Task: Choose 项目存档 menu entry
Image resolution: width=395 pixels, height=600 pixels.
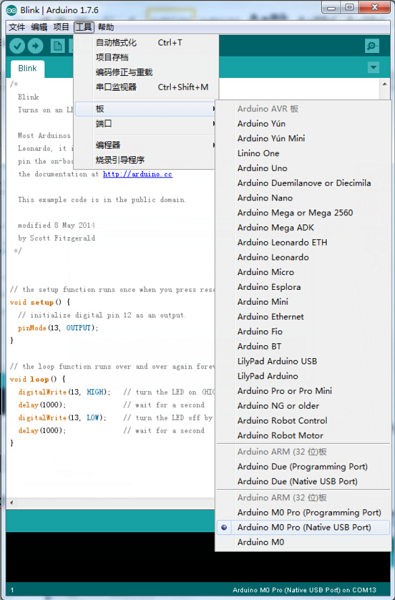Action: (147, 57)
